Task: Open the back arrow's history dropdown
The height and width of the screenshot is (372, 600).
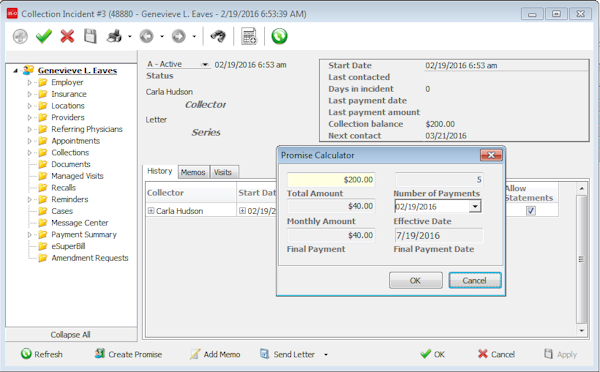Action: 162,37
